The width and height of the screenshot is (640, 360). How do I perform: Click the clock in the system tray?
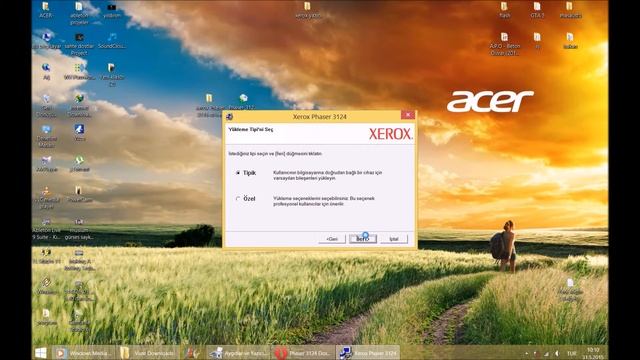coord(593,353)
